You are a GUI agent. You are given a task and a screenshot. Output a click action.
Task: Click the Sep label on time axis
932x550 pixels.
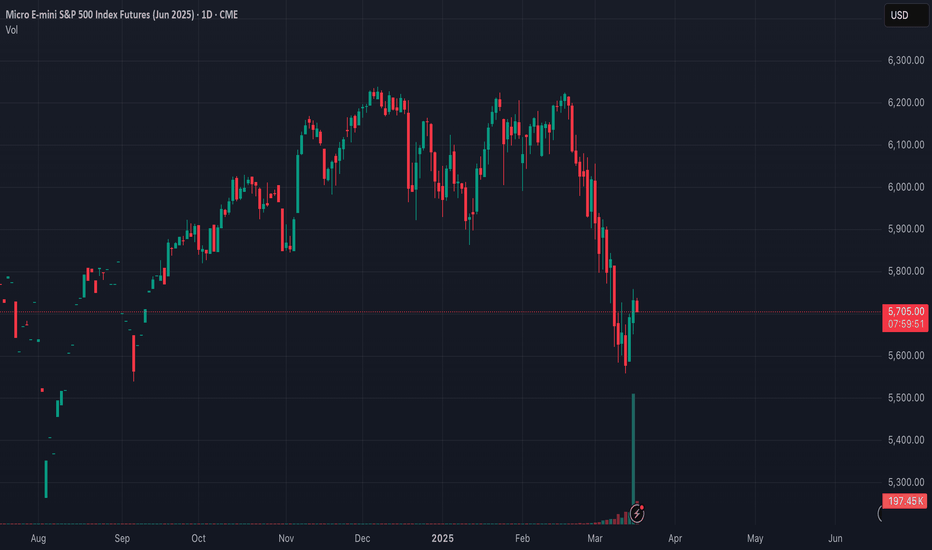[x=122, y=538]
